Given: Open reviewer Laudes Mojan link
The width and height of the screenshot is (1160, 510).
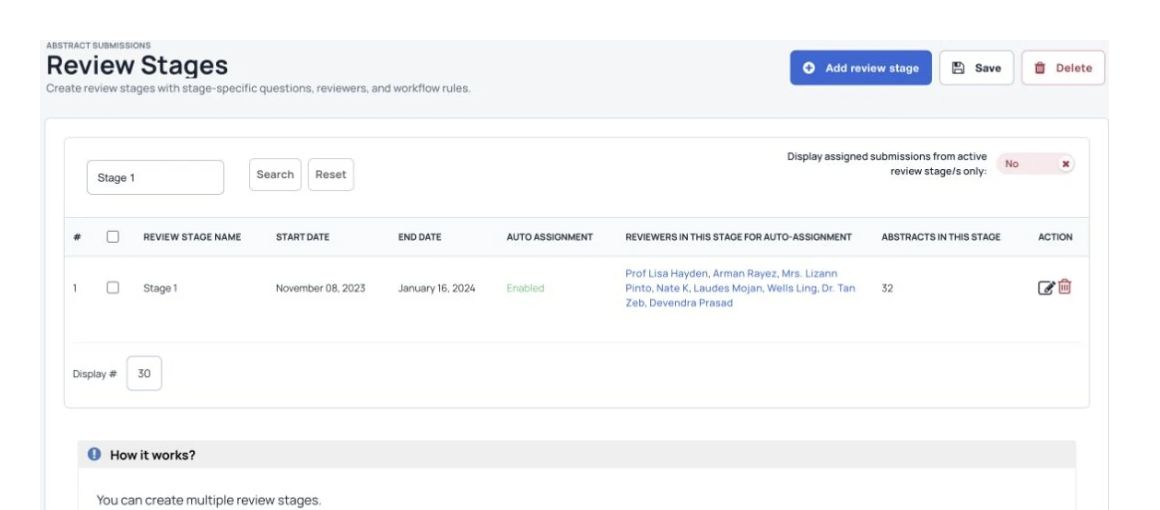Looking at the screenshot, I should click(727, 288).
